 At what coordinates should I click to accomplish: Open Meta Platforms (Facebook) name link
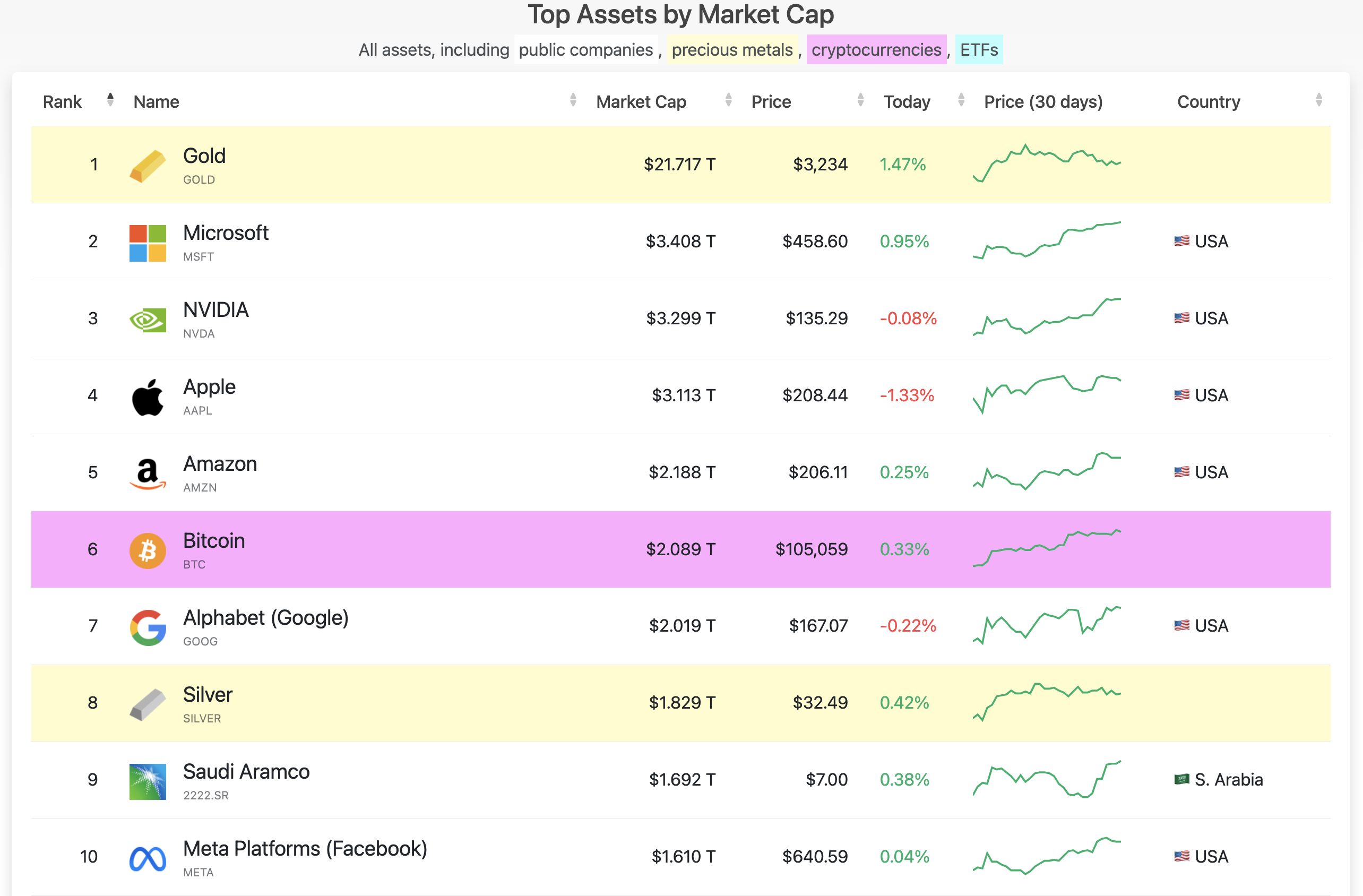click(305, 848)
